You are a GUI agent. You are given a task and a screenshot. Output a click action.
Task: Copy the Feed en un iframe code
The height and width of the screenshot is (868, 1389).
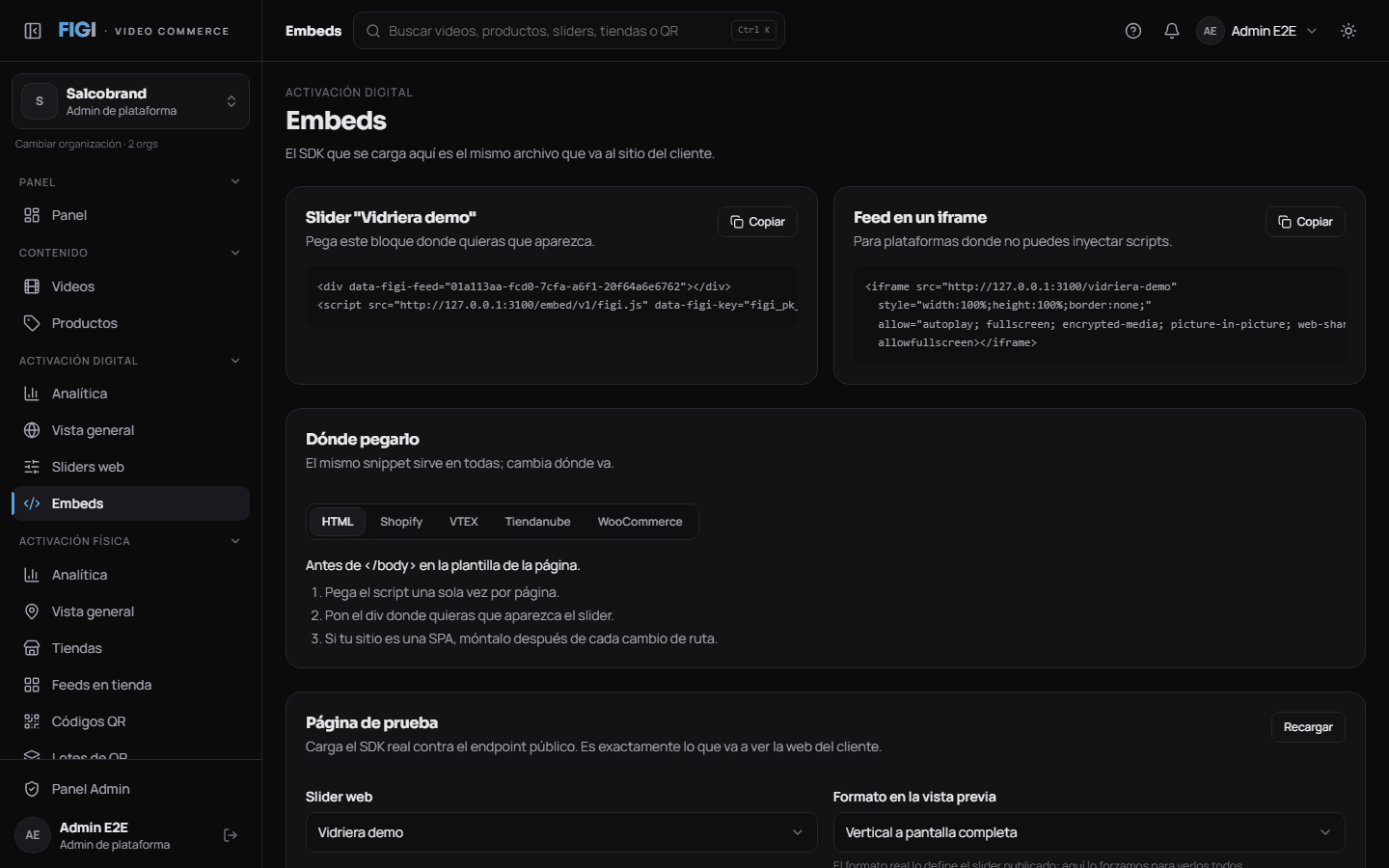[x=1305, y=222]
